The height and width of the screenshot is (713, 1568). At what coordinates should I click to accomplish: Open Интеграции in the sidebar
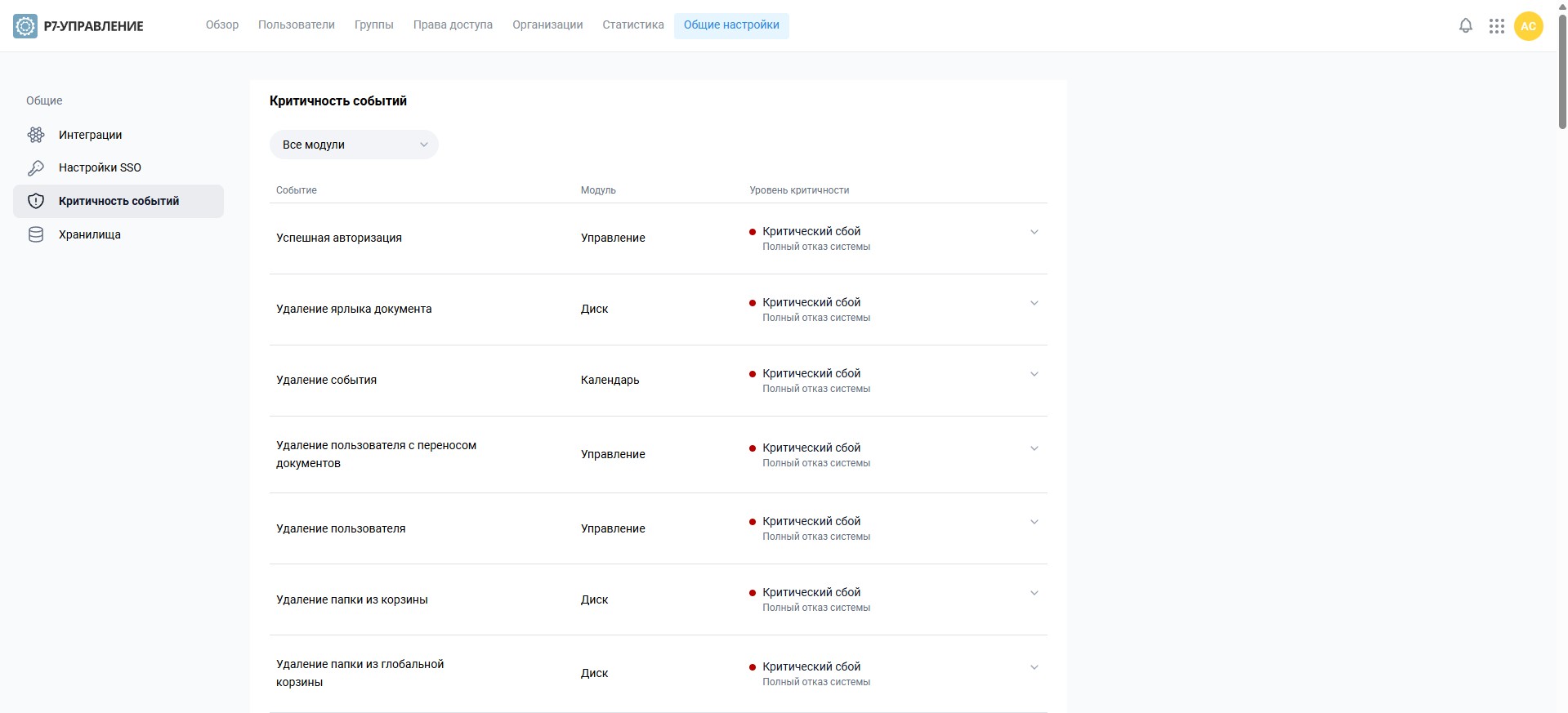[118, 135]
